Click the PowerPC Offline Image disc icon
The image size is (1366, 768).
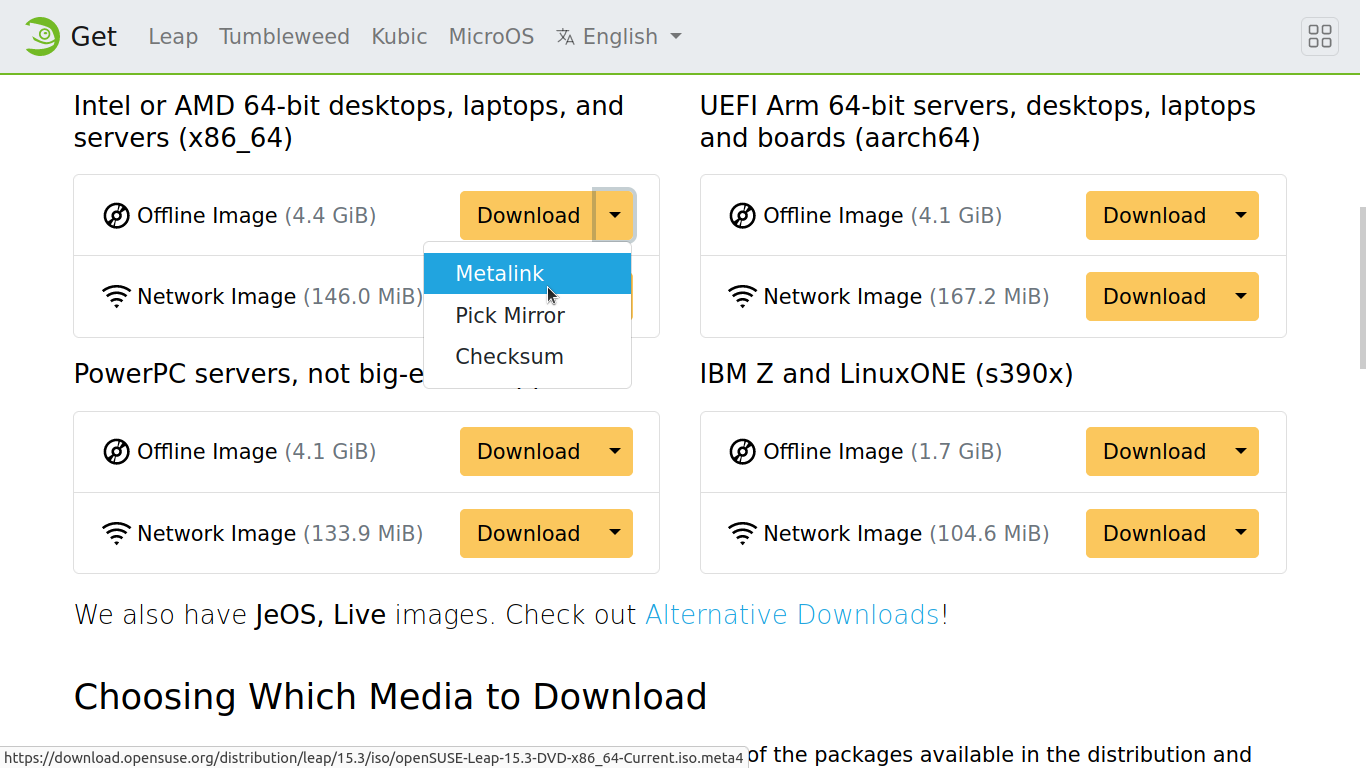tap(117, 452)
